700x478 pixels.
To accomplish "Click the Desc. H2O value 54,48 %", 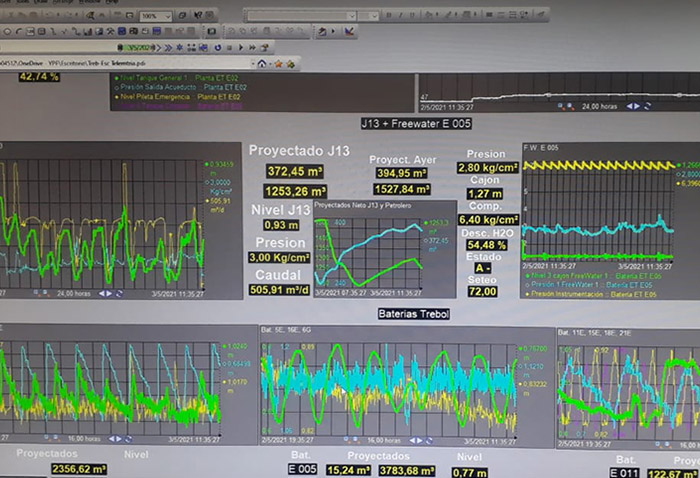I will [487, 245].
